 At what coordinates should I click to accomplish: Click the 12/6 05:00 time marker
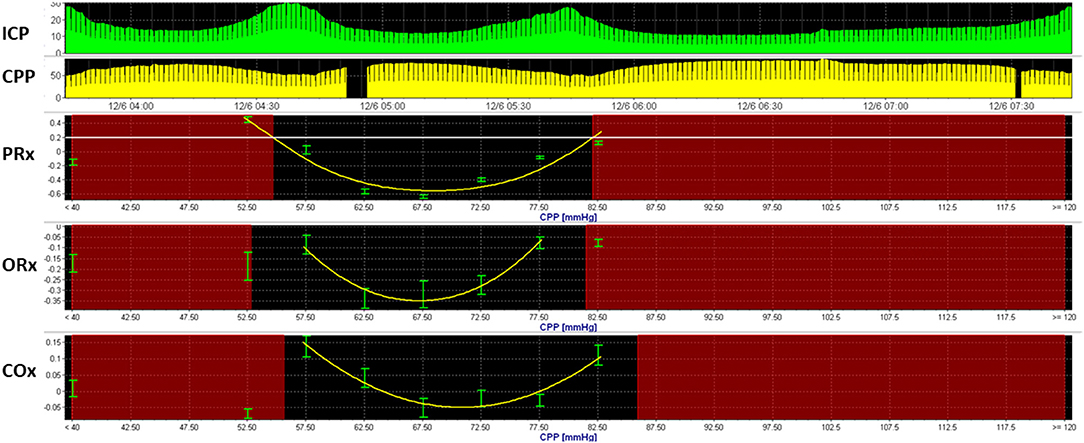click(x=380, y=106)
